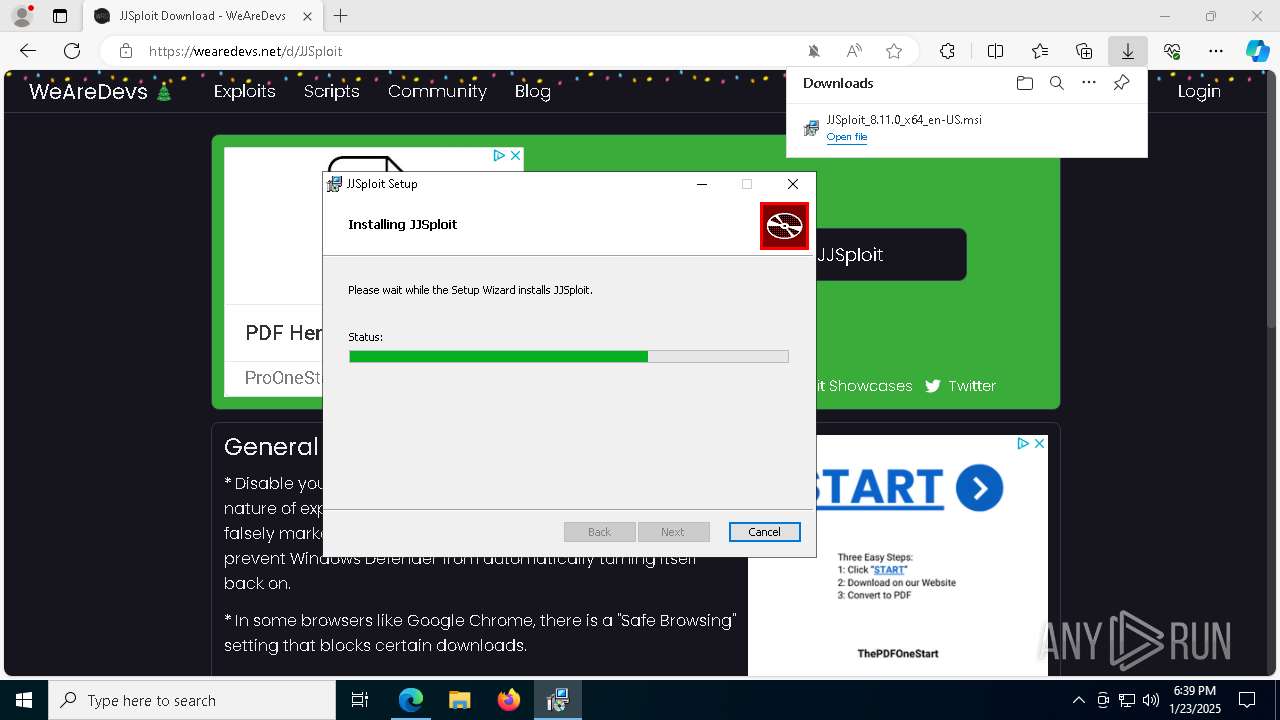Open the Read aloud icon
Viewport: 1280px width, 720px height.
854,51
